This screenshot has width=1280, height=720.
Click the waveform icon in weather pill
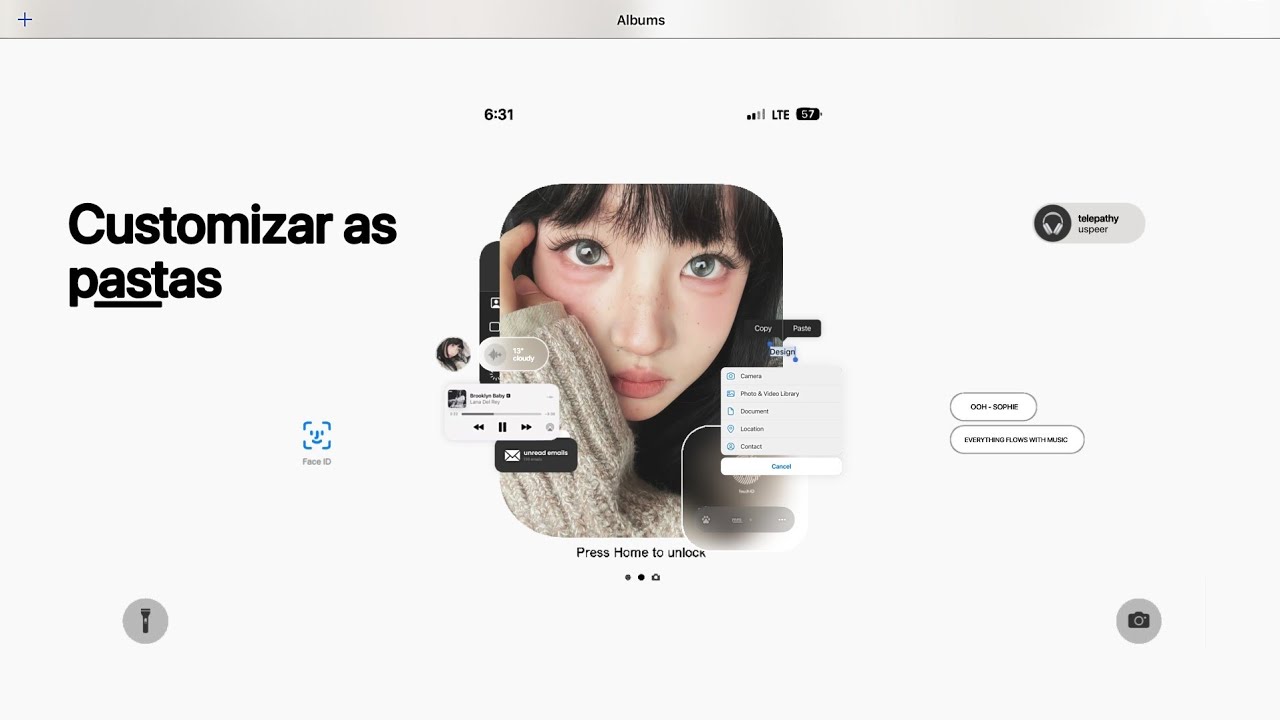tap(494, 354)
